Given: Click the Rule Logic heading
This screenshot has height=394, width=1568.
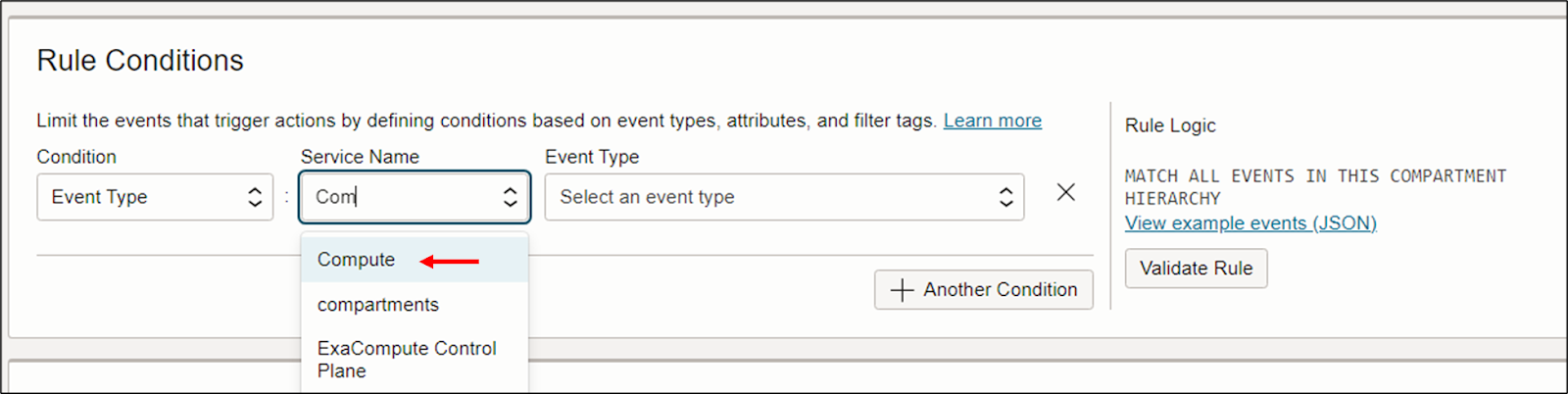Looking at the screenshot, I should 1170,125.
